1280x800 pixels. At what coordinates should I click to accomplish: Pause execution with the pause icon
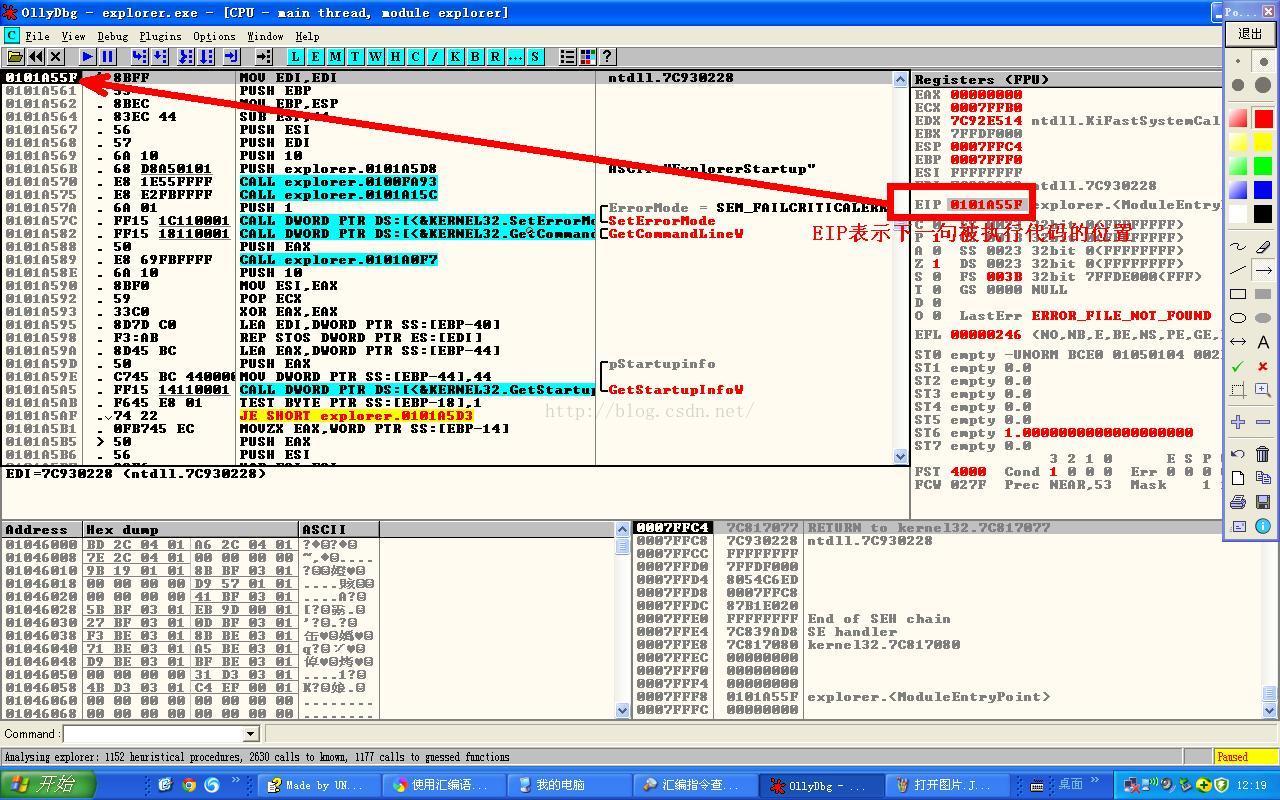pyautogui.click(x=107, y=57)
